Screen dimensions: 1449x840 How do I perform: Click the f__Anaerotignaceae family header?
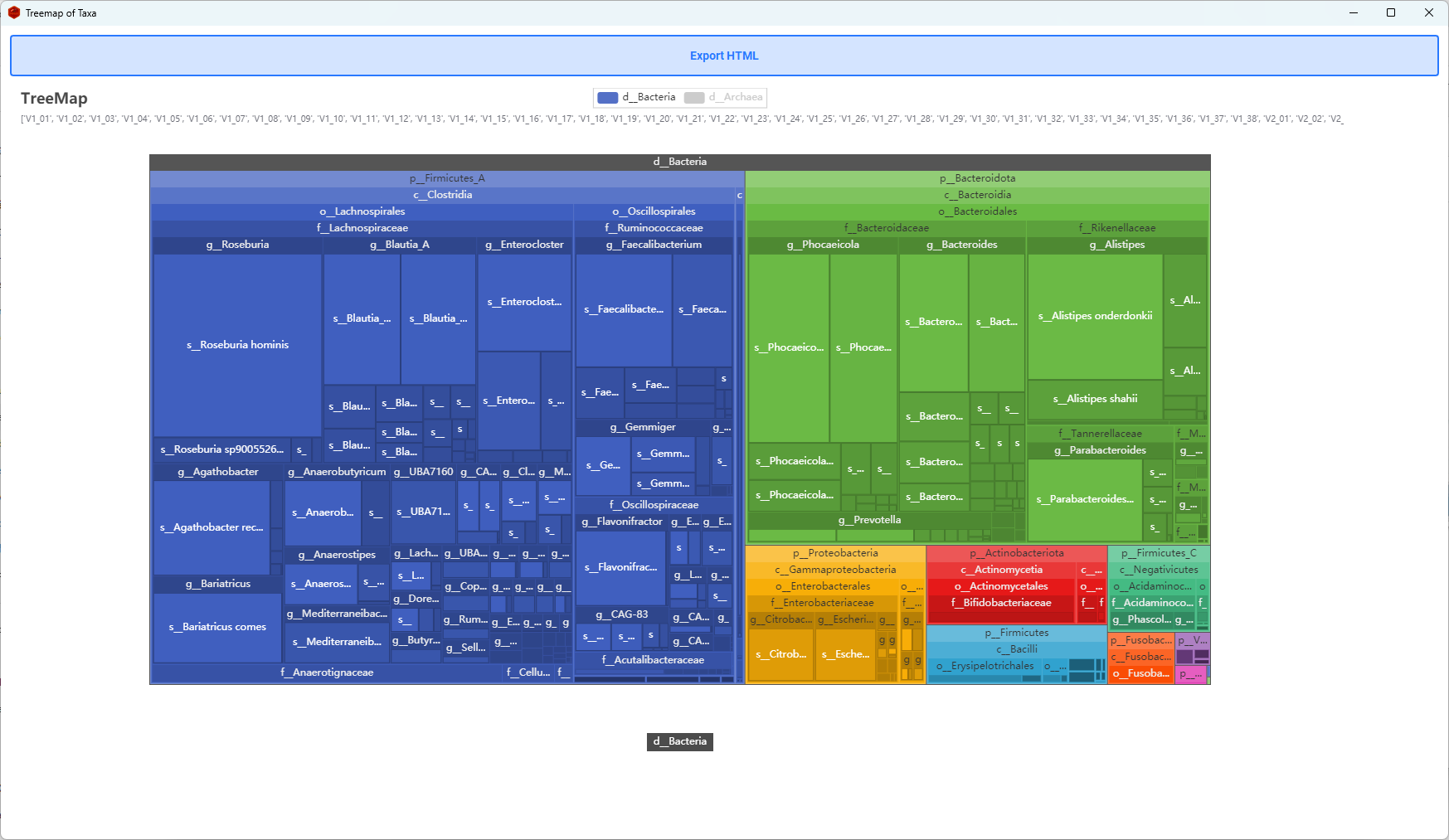point(327,672)
